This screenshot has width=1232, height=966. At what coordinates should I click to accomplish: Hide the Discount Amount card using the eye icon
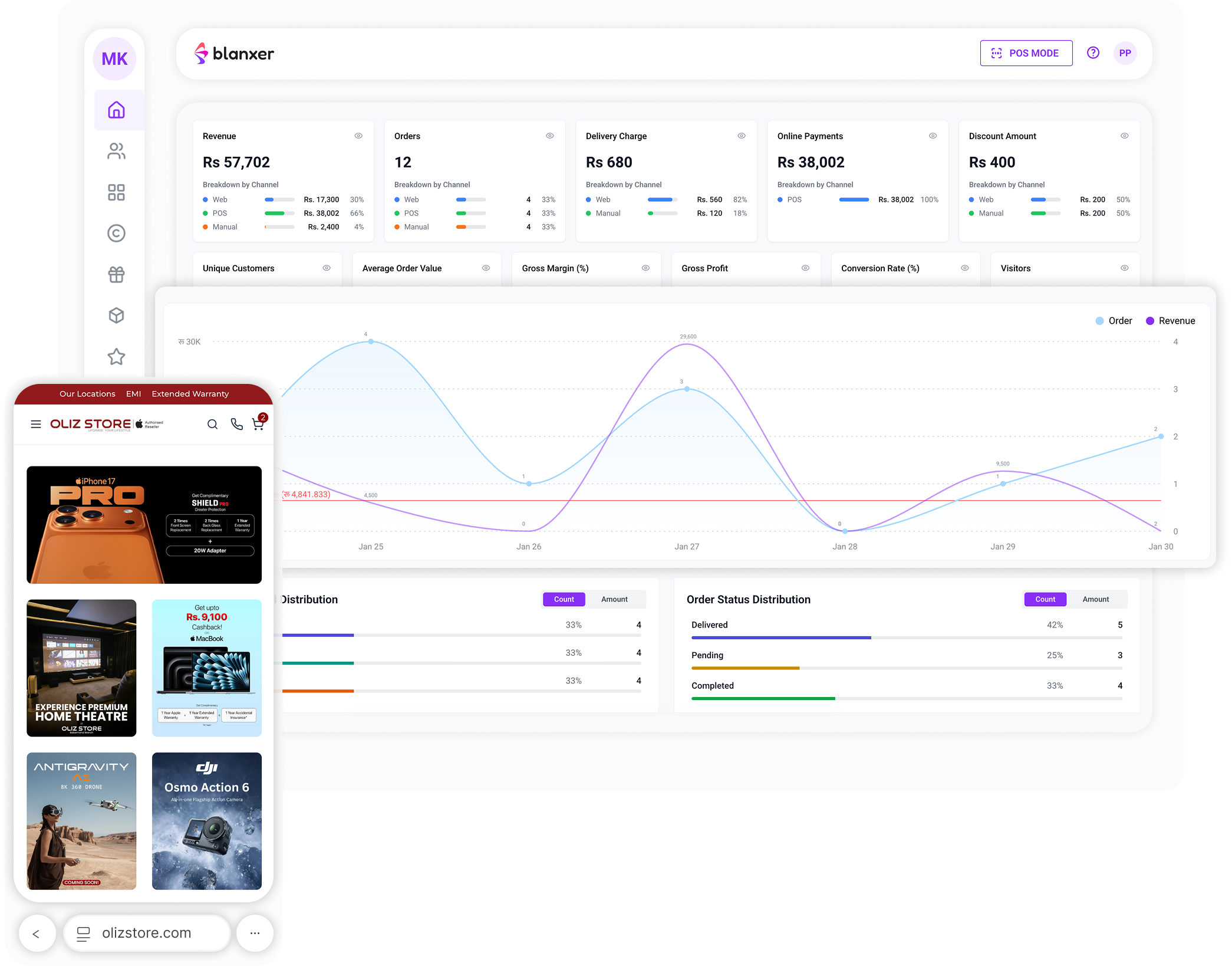point(1124,136)
